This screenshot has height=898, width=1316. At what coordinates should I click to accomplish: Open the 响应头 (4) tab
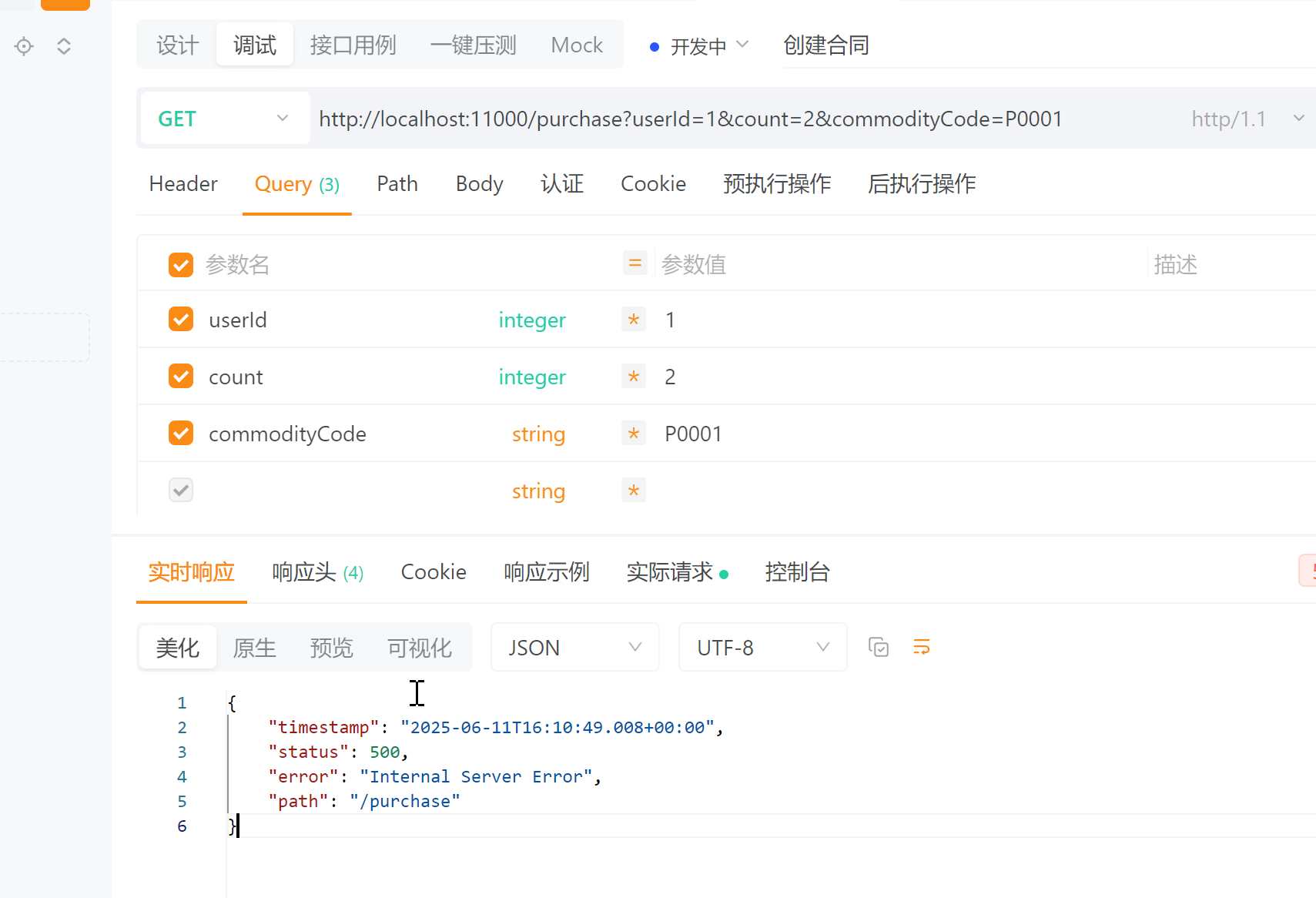317,571
